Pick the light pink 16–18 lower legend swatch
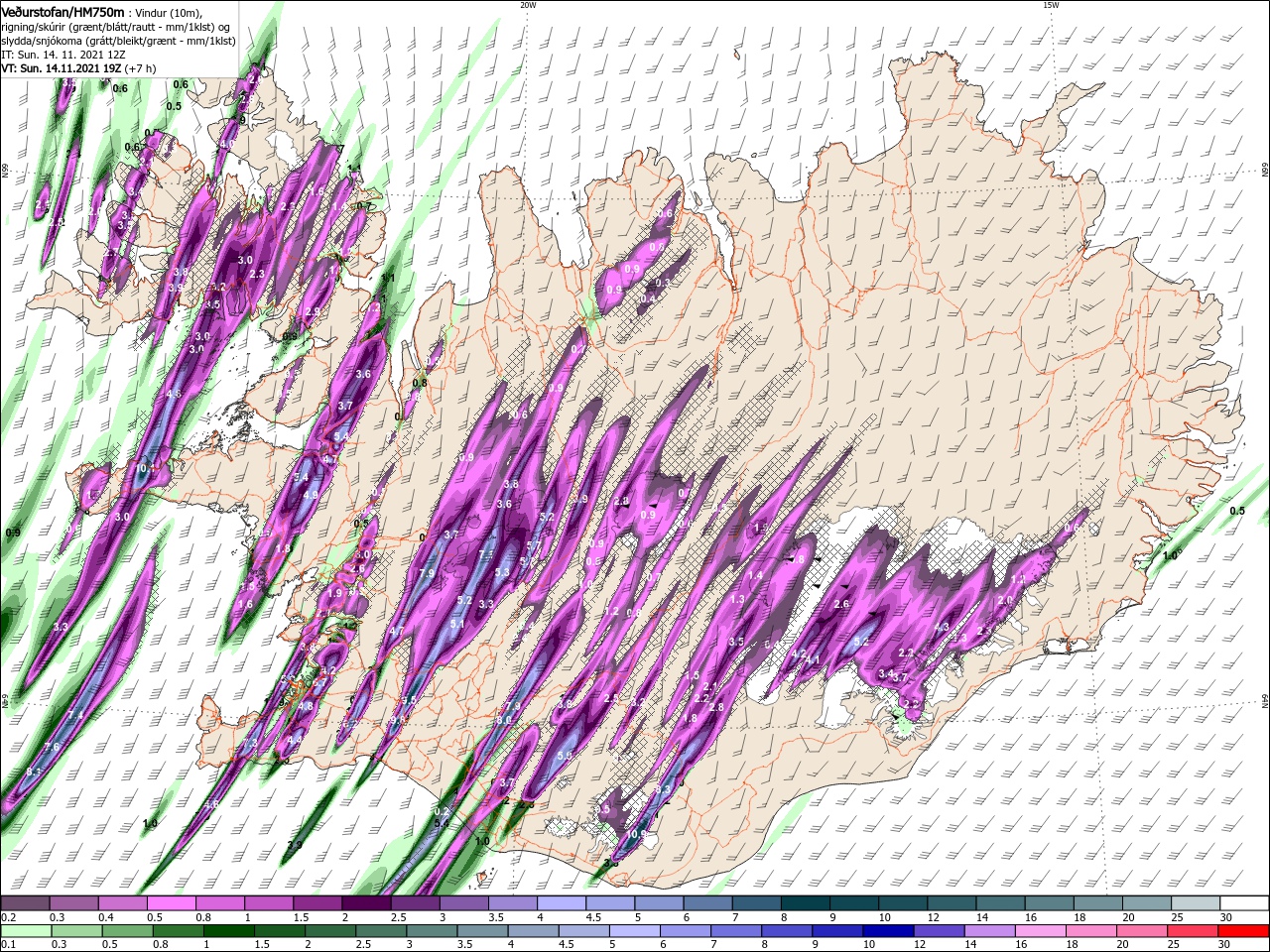 1043,930
